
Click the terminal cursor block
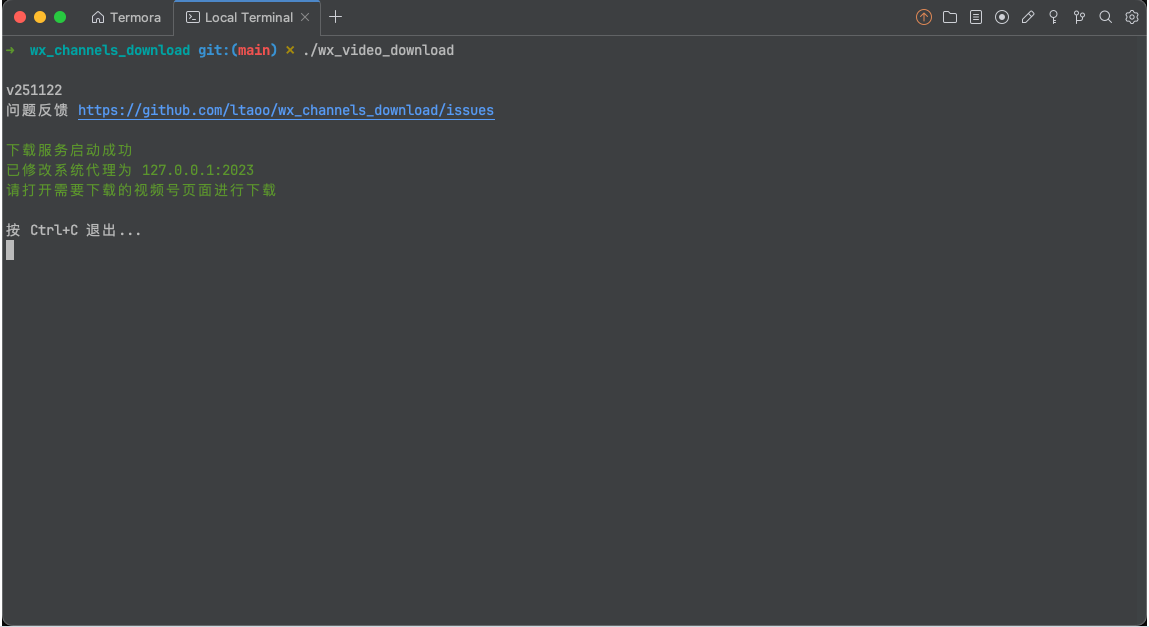pos(10,250)
